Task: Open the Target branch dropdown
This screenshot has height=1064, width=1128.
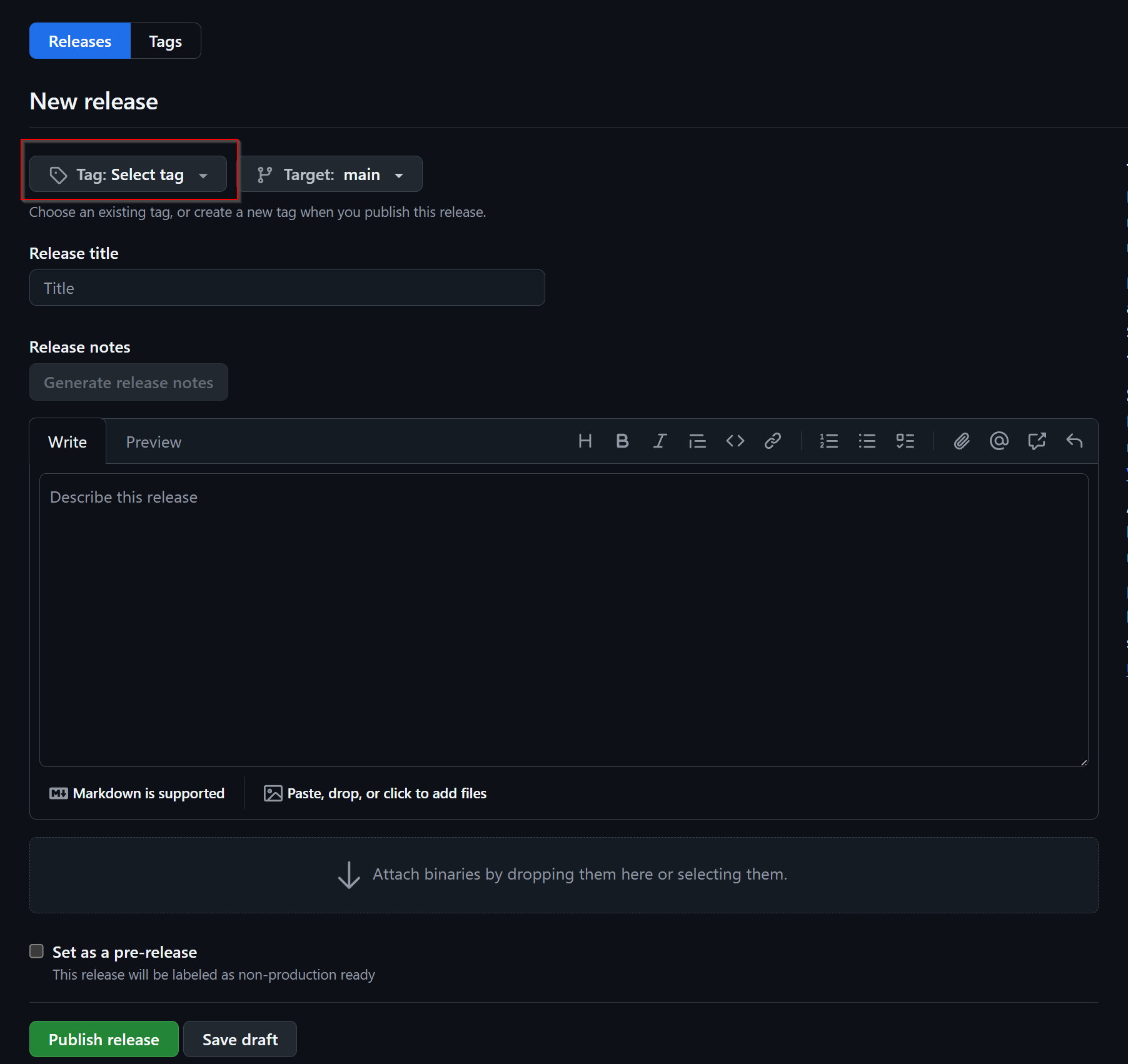Action: pos(331,174)
